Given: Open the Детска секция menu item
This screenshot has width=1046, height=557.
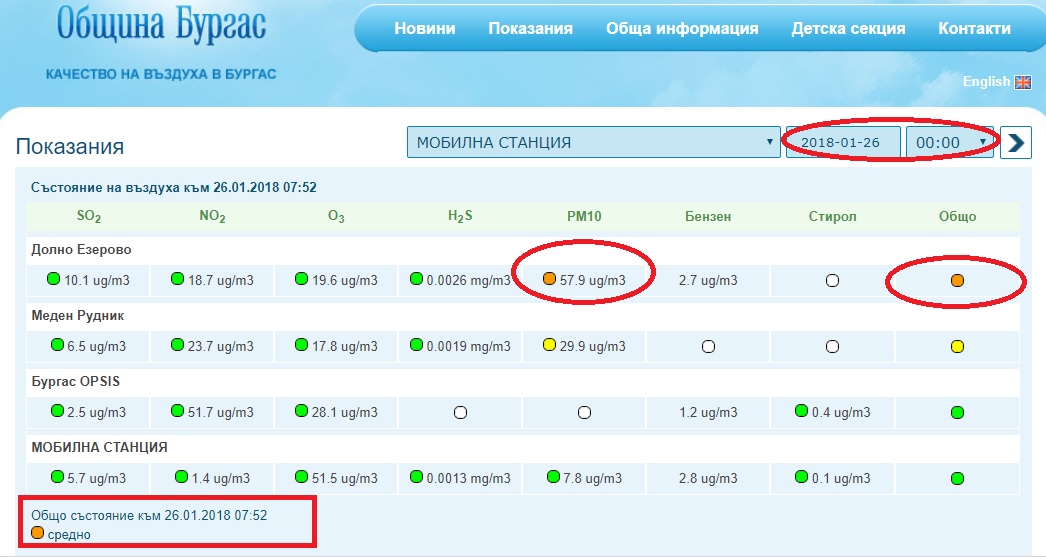Looking at the screenshot, I should [x=848, y=29].
